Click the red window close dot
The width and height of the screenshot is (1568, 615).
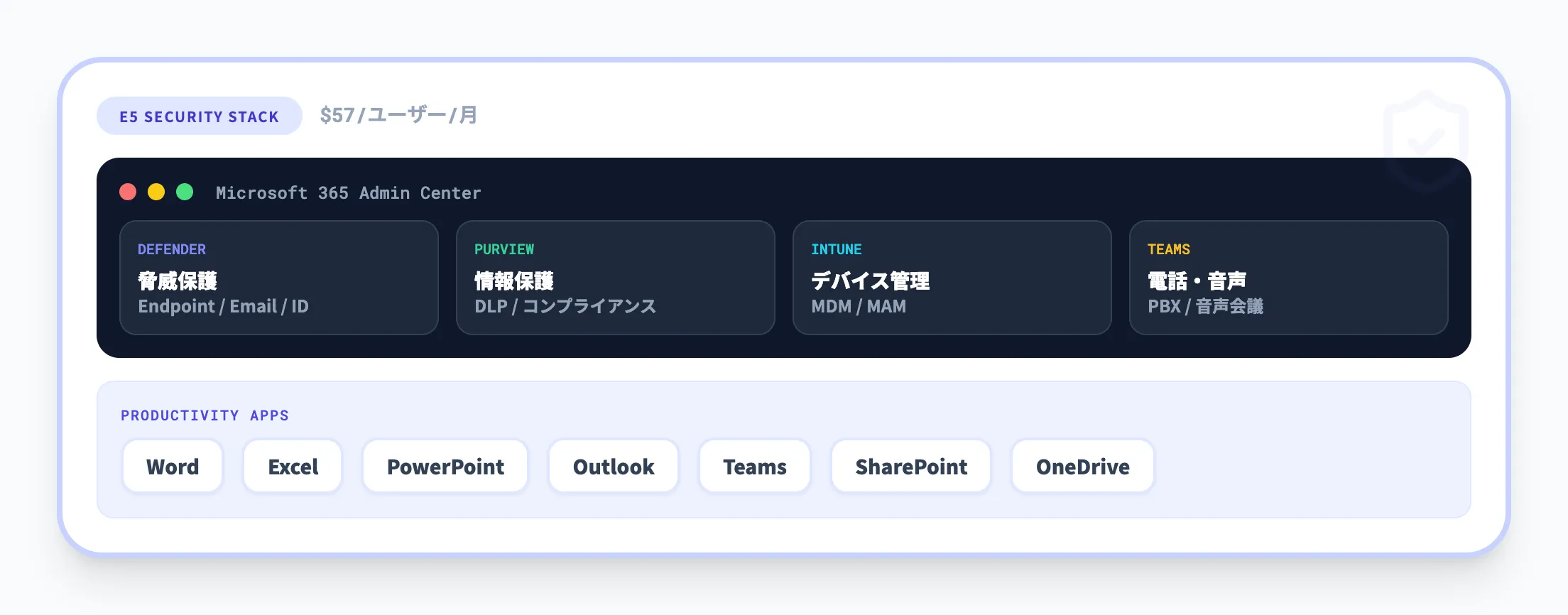point(128,192)
